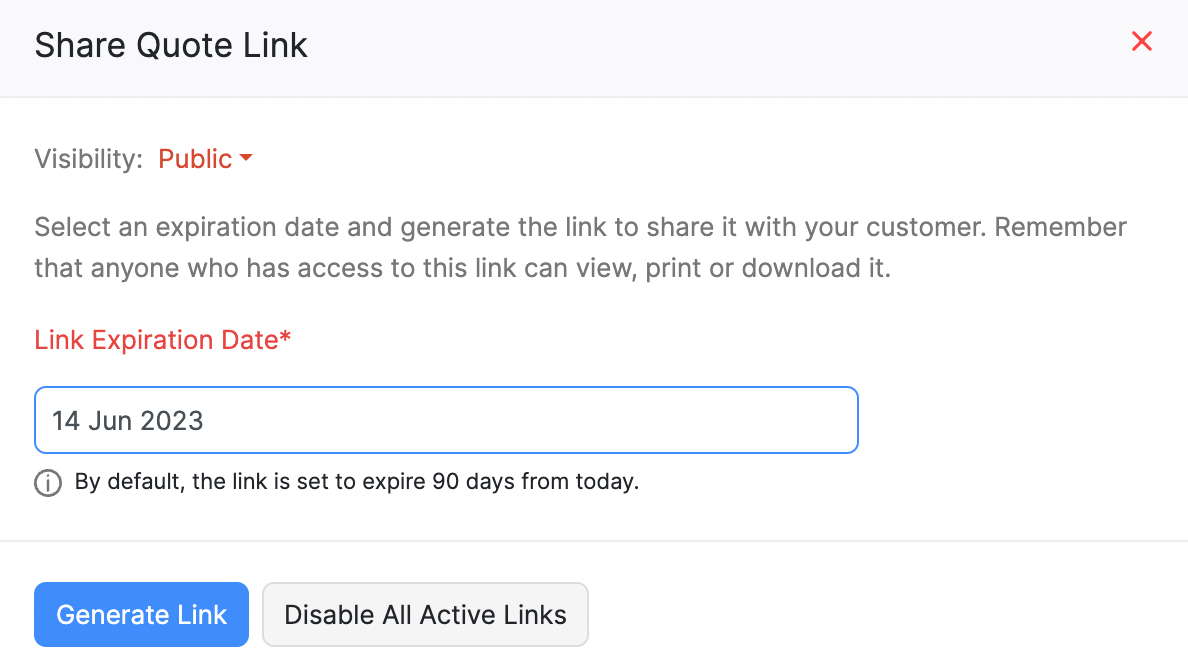The image size is (1188, 666).
Task: Click the red caret beside Public
Action: coord(246,159)
